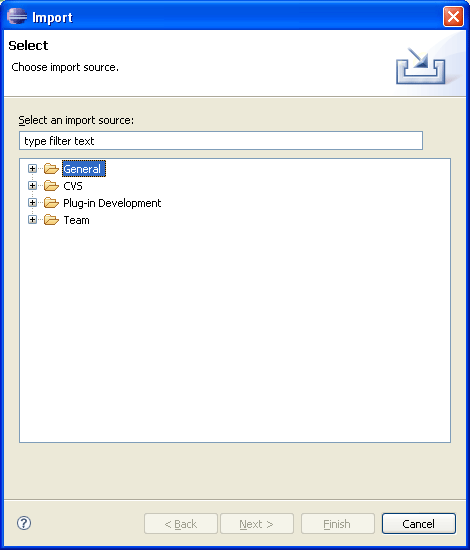
Task: Click the General folder icon
Action: pyautogui.click(x=51, y=169)
